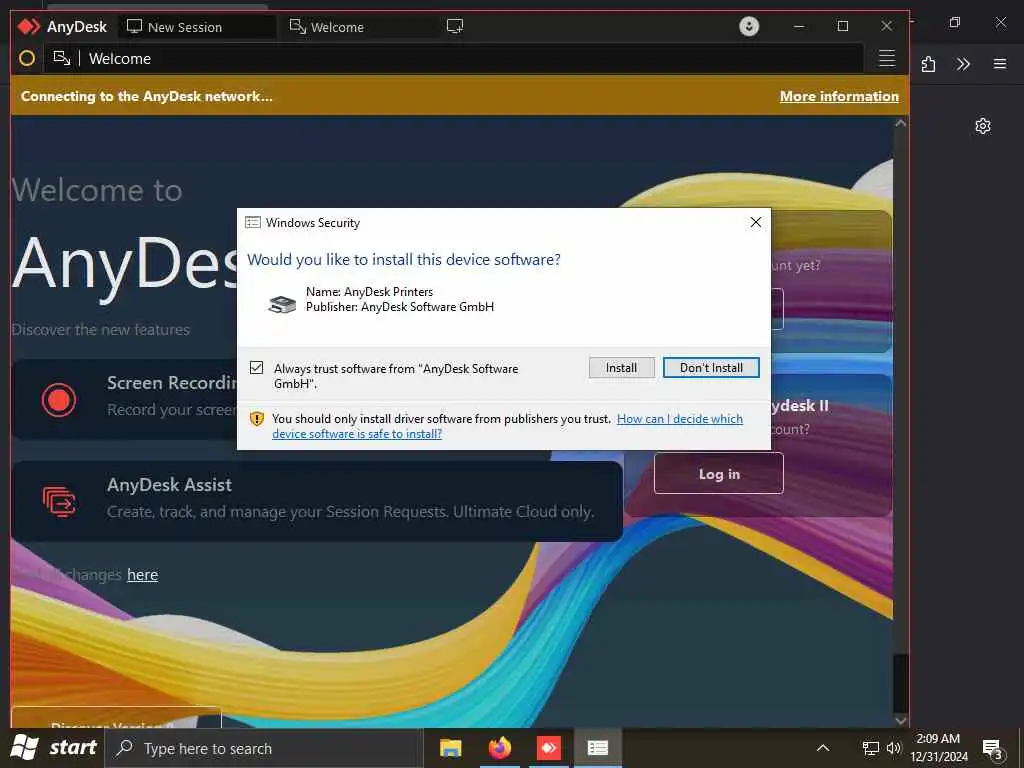Select the AnyDesk Assist feature card
This screenshot has height=768, width=1024.
[317, 501]
